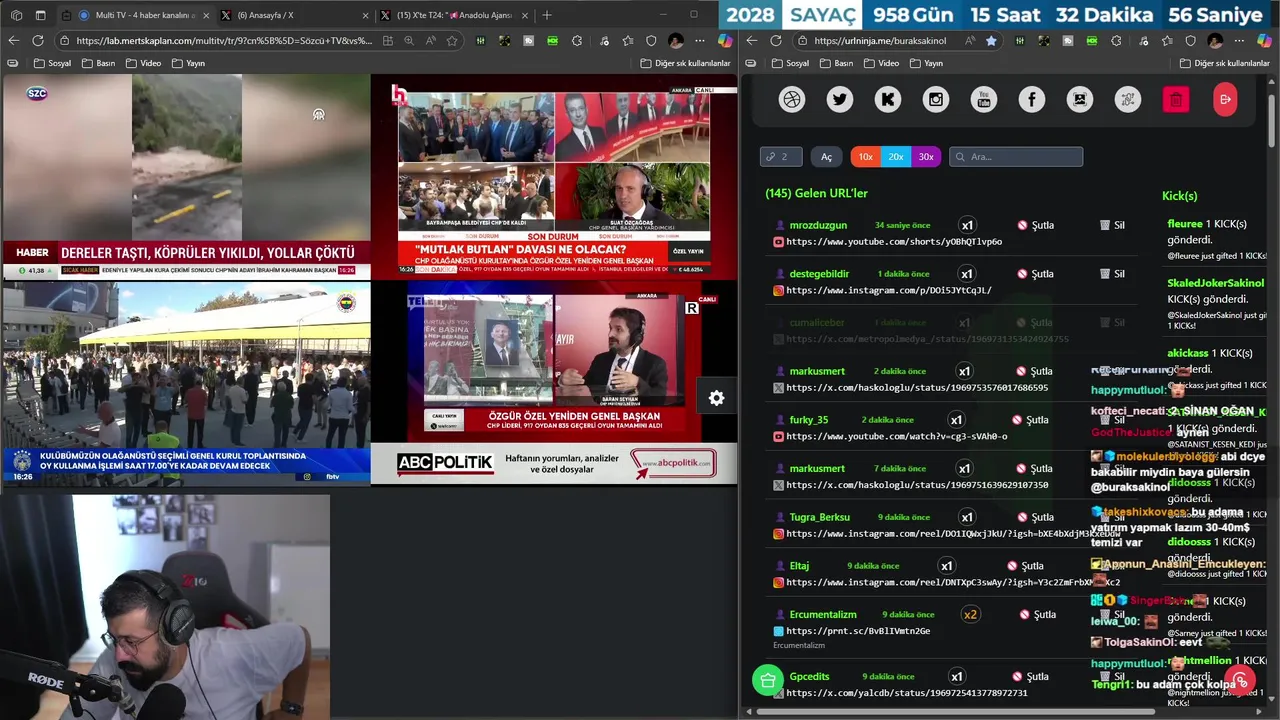
Task: Open Yayın folder in right browser
Action: (x=926, y=63)
